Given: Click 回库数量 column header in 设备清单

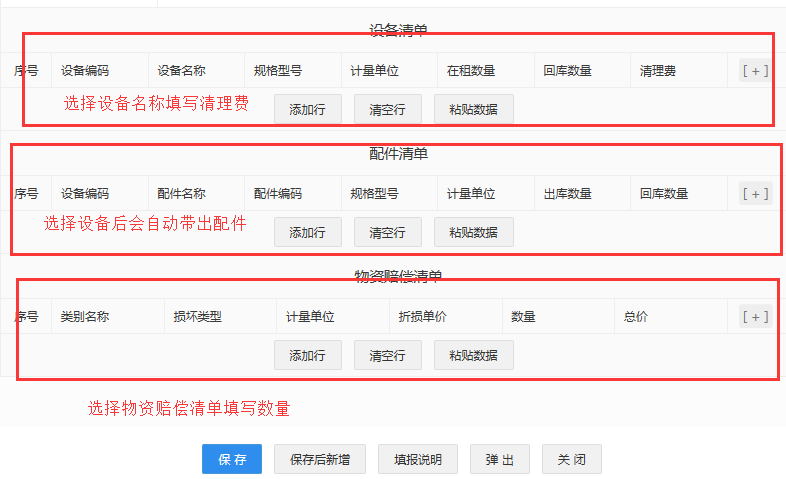Looking at the screenshot, I should tap(567, 71).
